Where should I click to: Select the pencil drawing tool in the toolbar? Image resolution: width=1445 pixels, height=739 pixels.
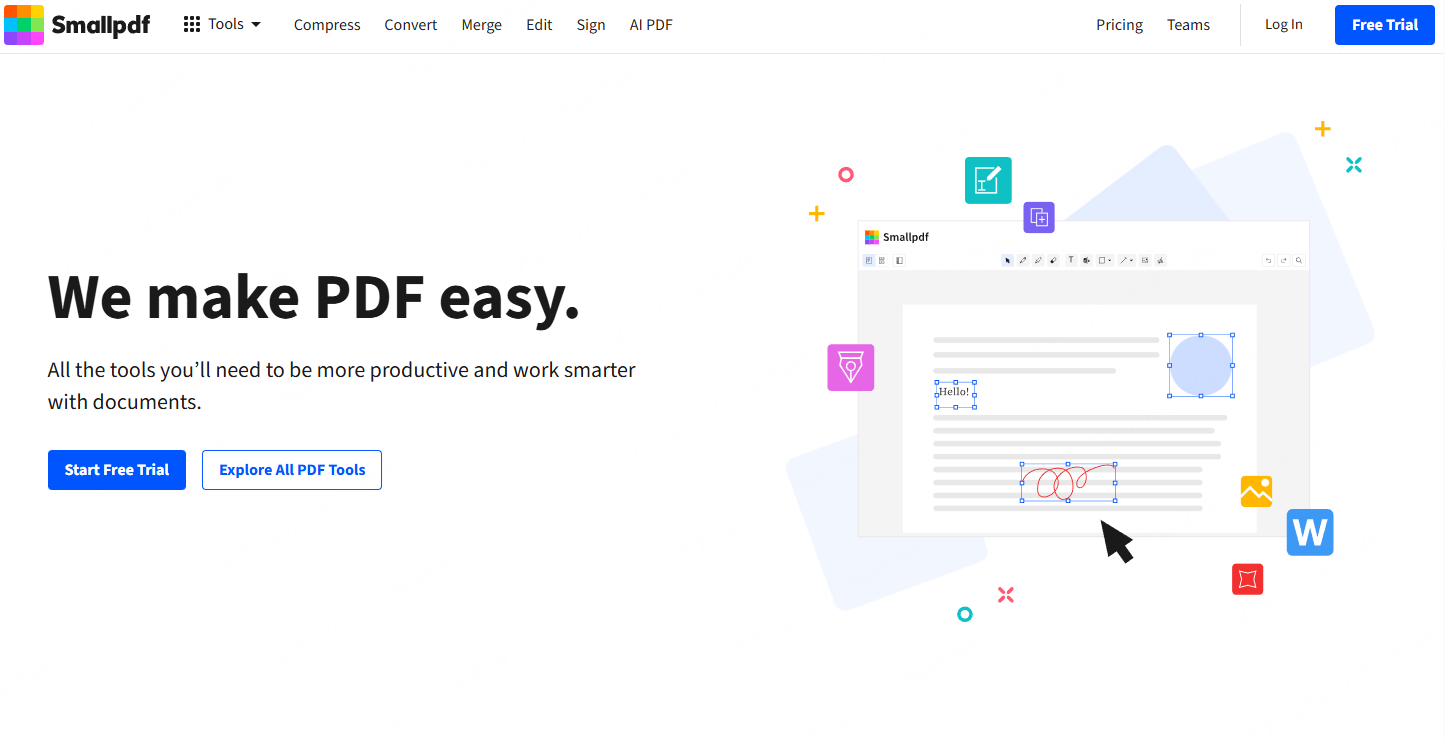(1023, 260)
